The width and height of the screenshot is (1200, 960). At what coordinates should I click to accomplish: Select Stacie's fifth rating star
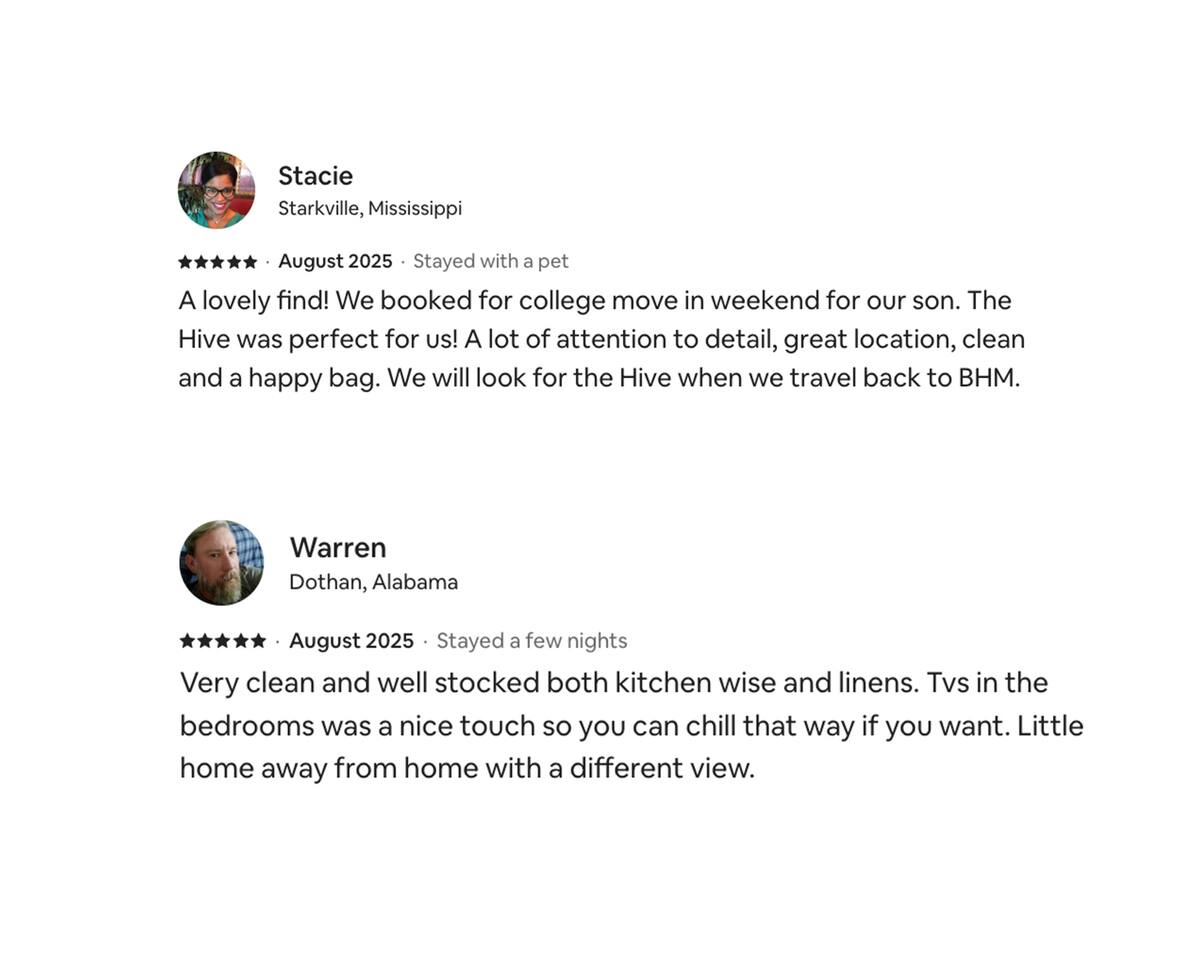coord(249,262)
